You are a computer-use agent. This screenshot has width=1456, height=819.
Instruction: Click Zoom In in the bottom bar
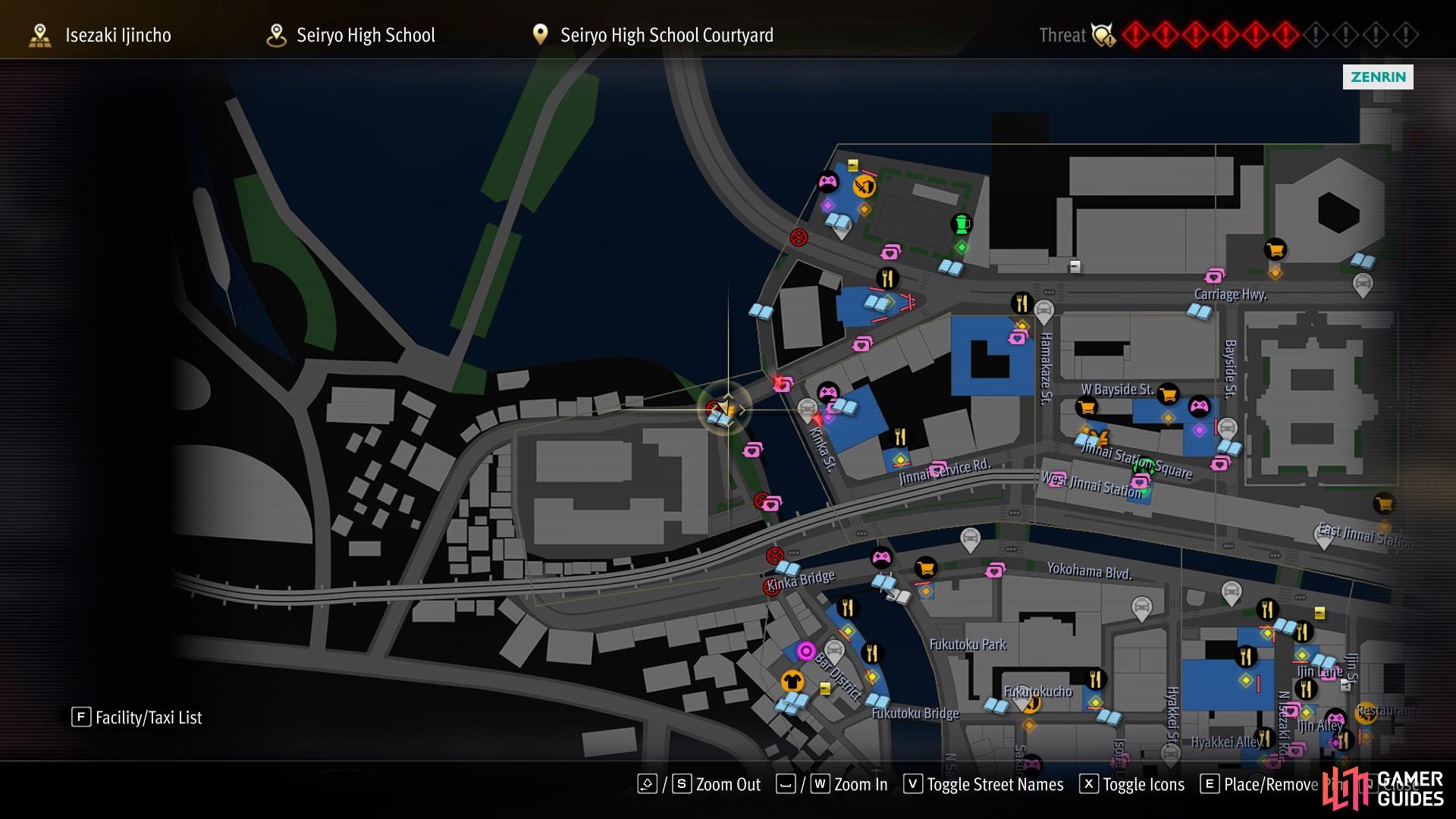tap(832, 784)
